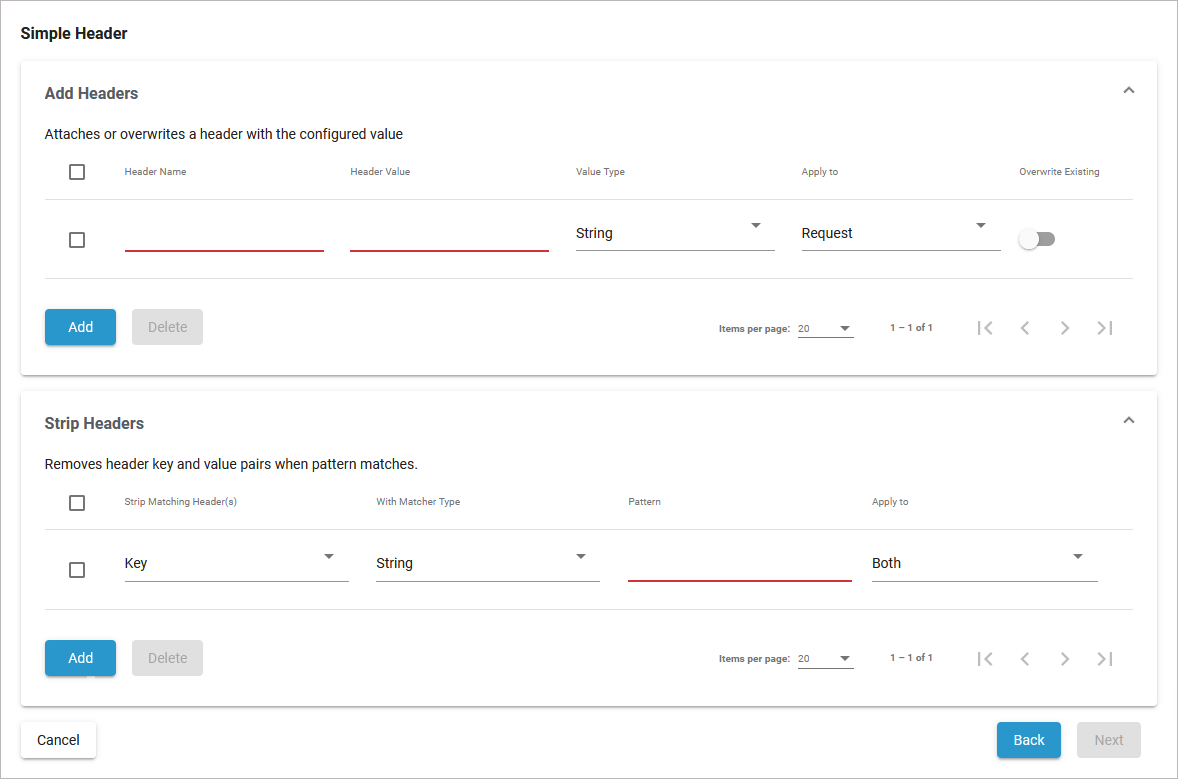Viewport: 1178px width, 779px height.
Task: Open Items per page selector under Add Headers
Action: [x=826, y=328]
